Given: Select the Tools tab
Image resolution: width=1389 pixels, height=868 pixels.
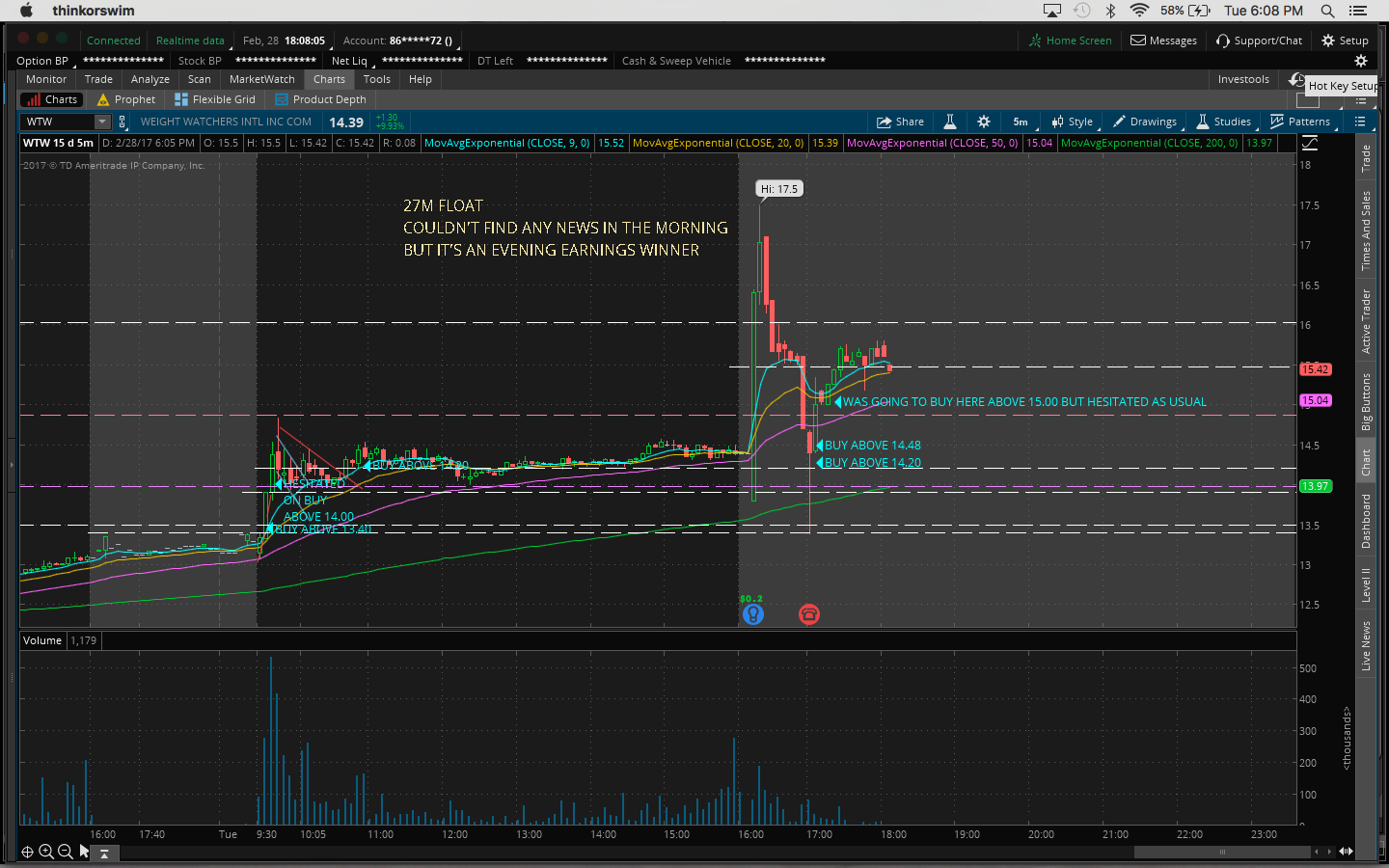Looking at the screenshot, I should pyautogui.click(x=377, y=79).
